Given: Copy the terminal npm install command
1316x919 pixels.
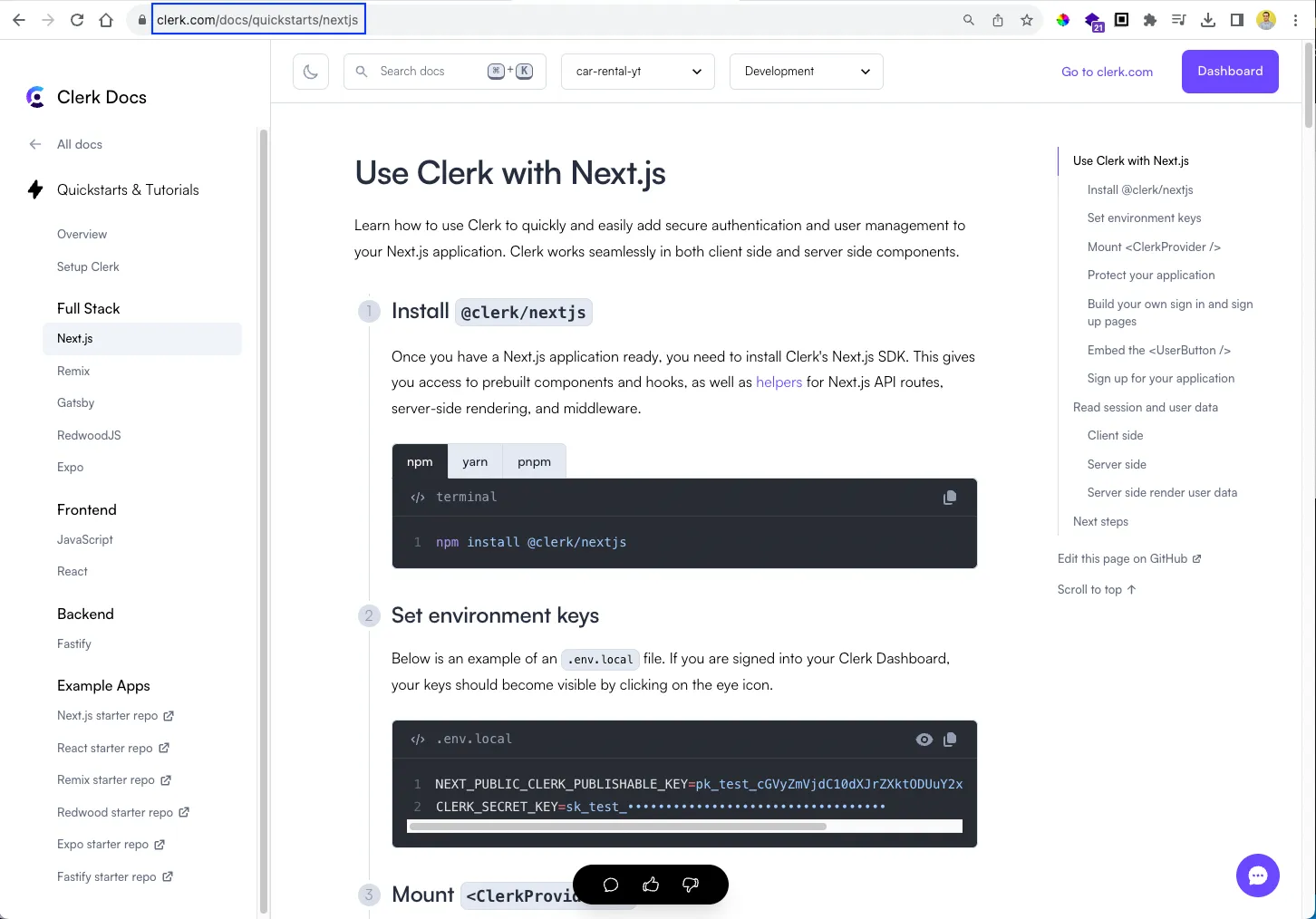Looking at the screenshot, I should 950,497.
